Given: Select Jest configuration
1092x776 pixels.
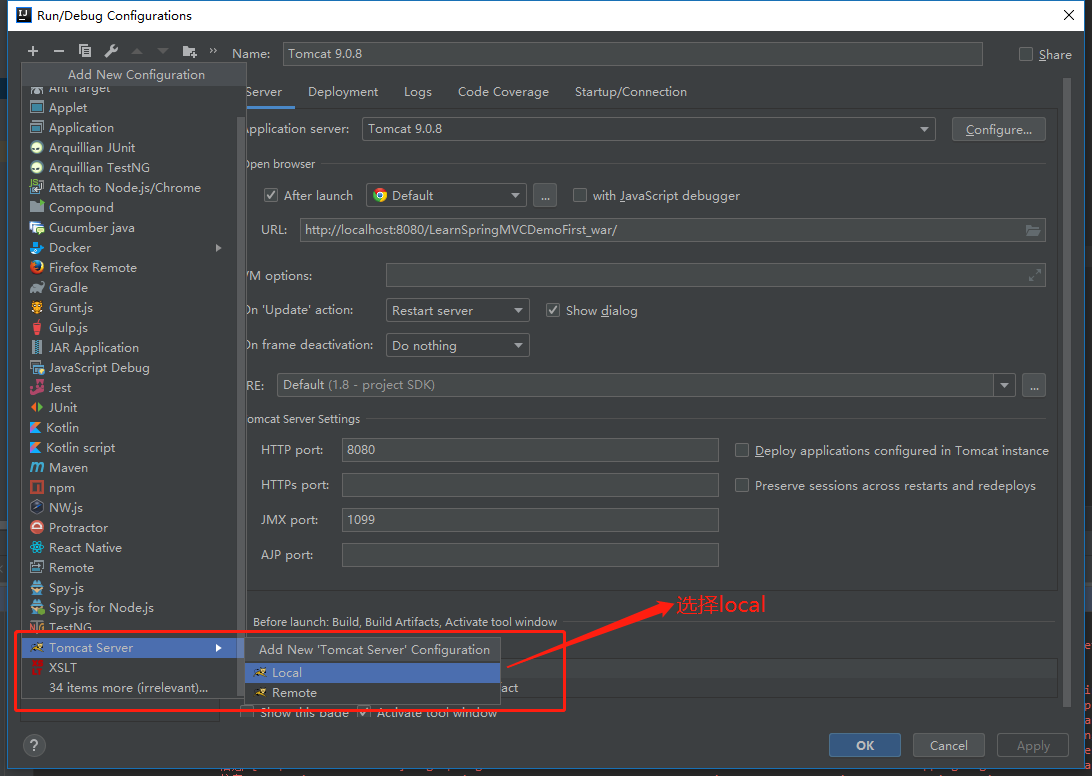Looking at the screenshot, I should [x=130, y=387].
